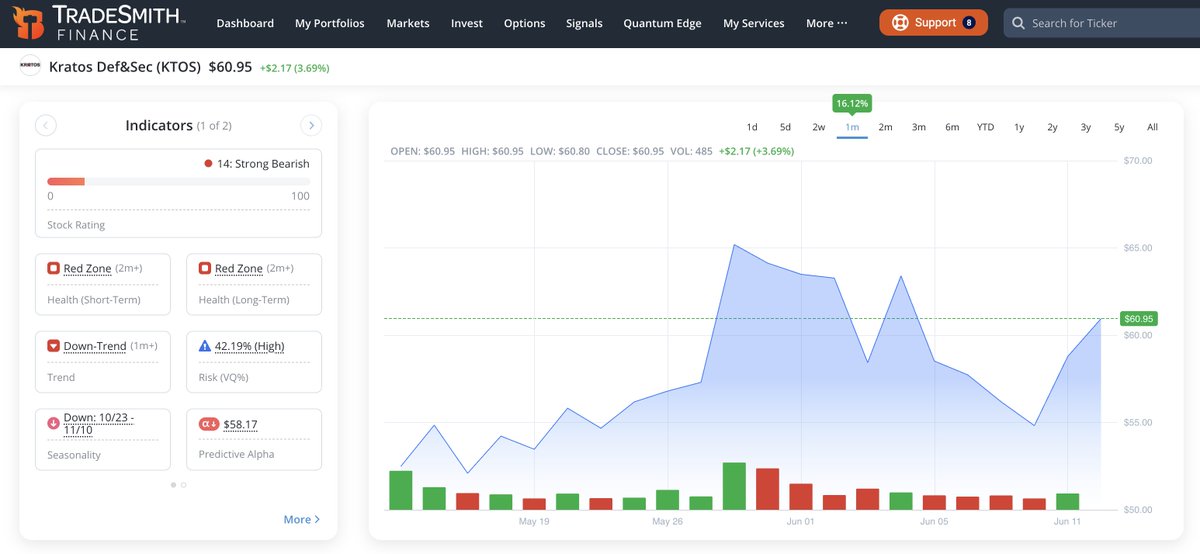Select the 2w chart range
The image size is (1200, 554).
tap(819, 127)
